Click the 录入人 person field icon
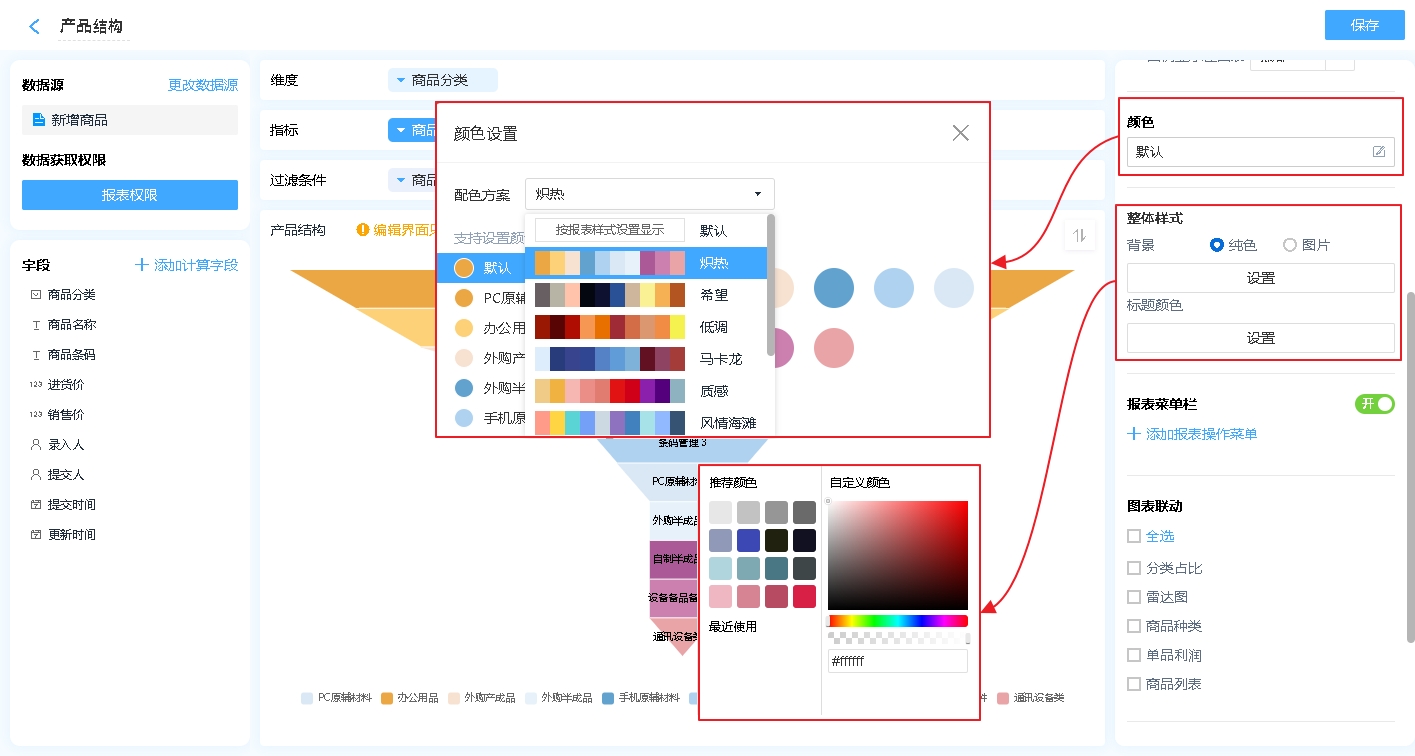This screenshot has width=1415, height=756. click(x=36, y=445)
